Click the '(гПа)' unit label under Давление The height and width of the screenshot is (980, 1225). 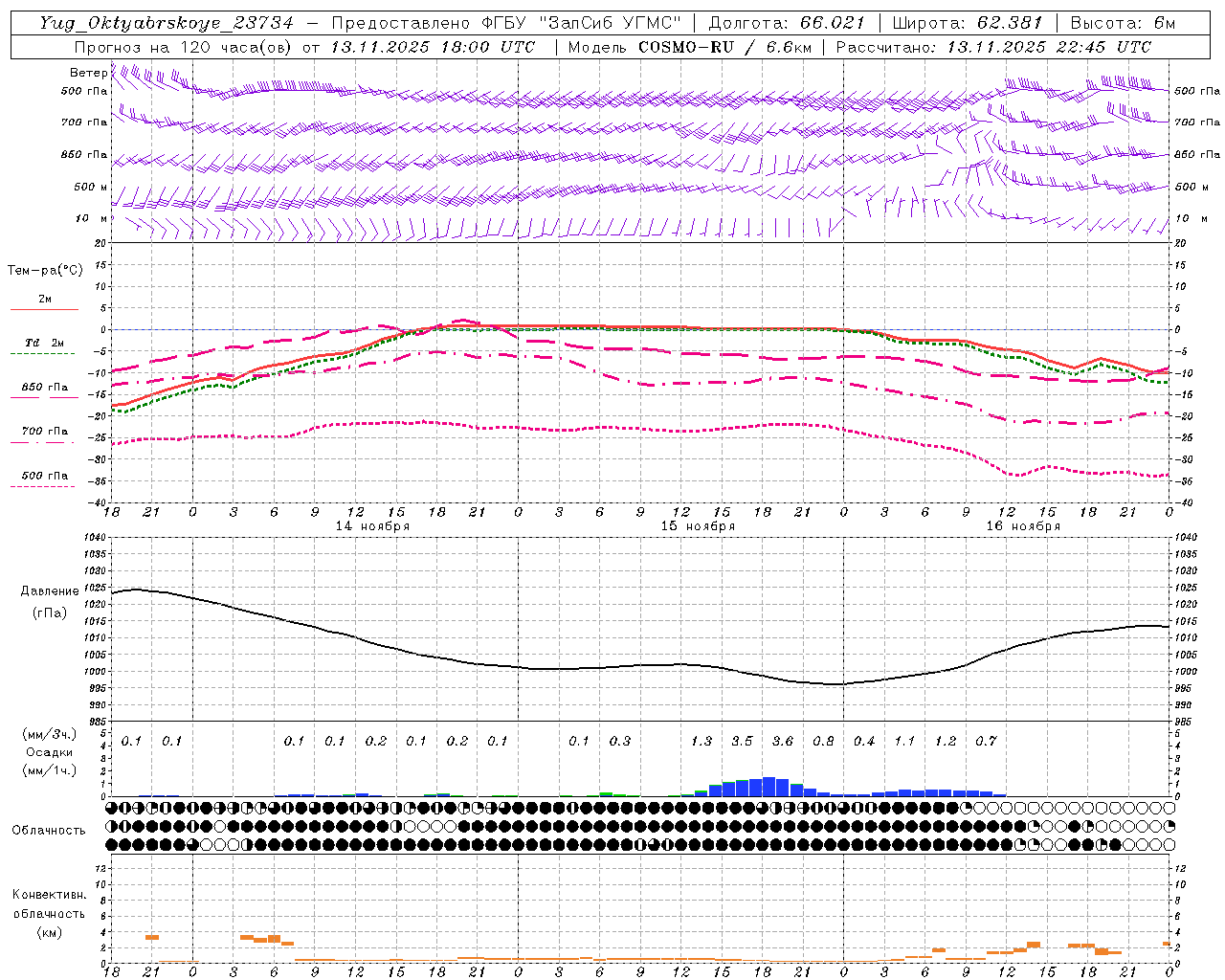point(50,613)
